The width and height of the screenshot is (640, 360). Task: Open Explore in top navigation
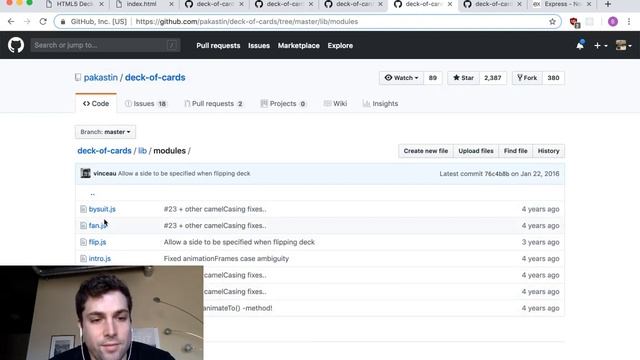[340, 45]
